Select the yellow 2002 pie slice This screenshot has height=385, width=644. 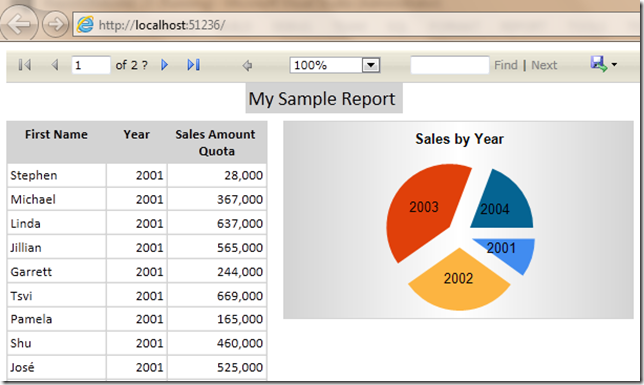[x=459, y=281]
